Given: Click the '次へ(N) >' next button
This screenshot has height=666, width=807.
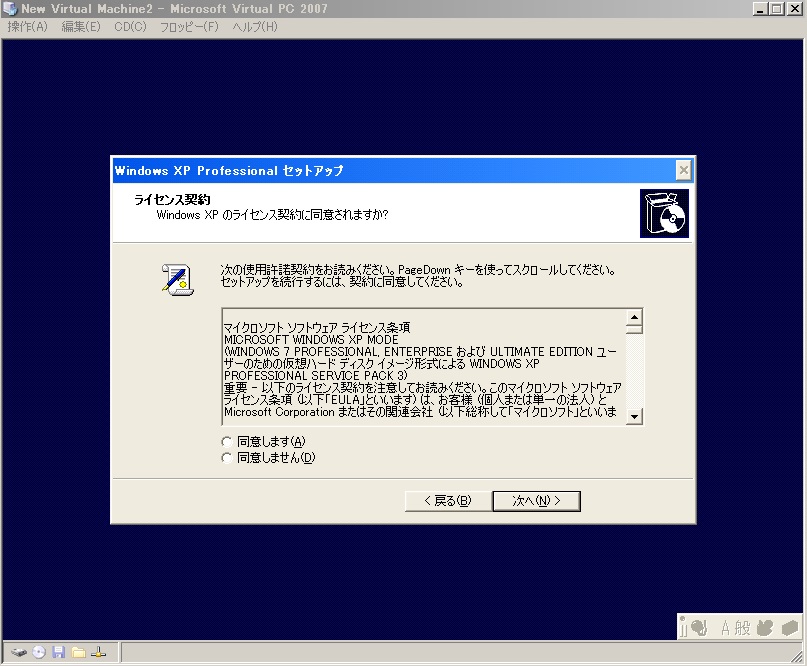Looking at the screenshot, I should 536,501.
